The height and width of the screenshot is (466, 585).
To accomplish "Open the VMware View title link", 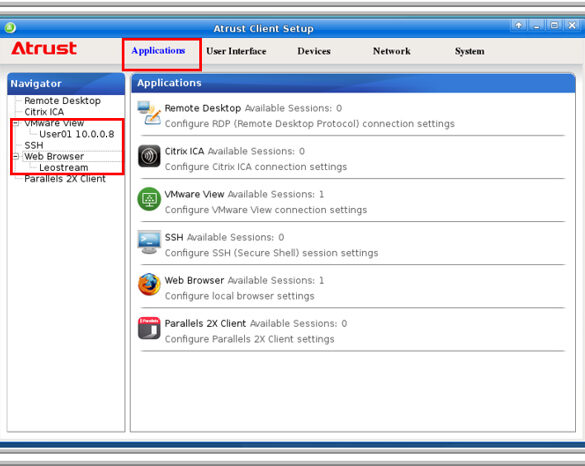I will (194, 194).
